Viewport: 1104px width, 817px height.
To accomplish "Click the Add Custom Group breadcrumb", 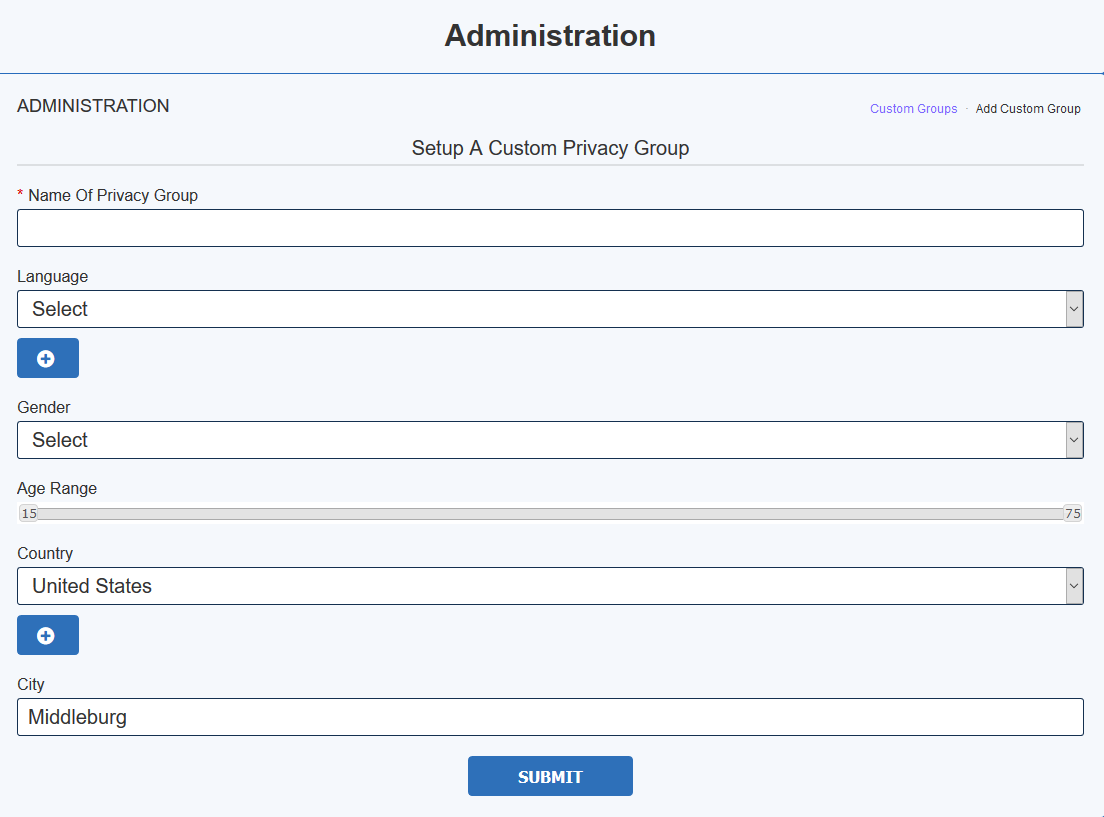I will pos(1027,108).
